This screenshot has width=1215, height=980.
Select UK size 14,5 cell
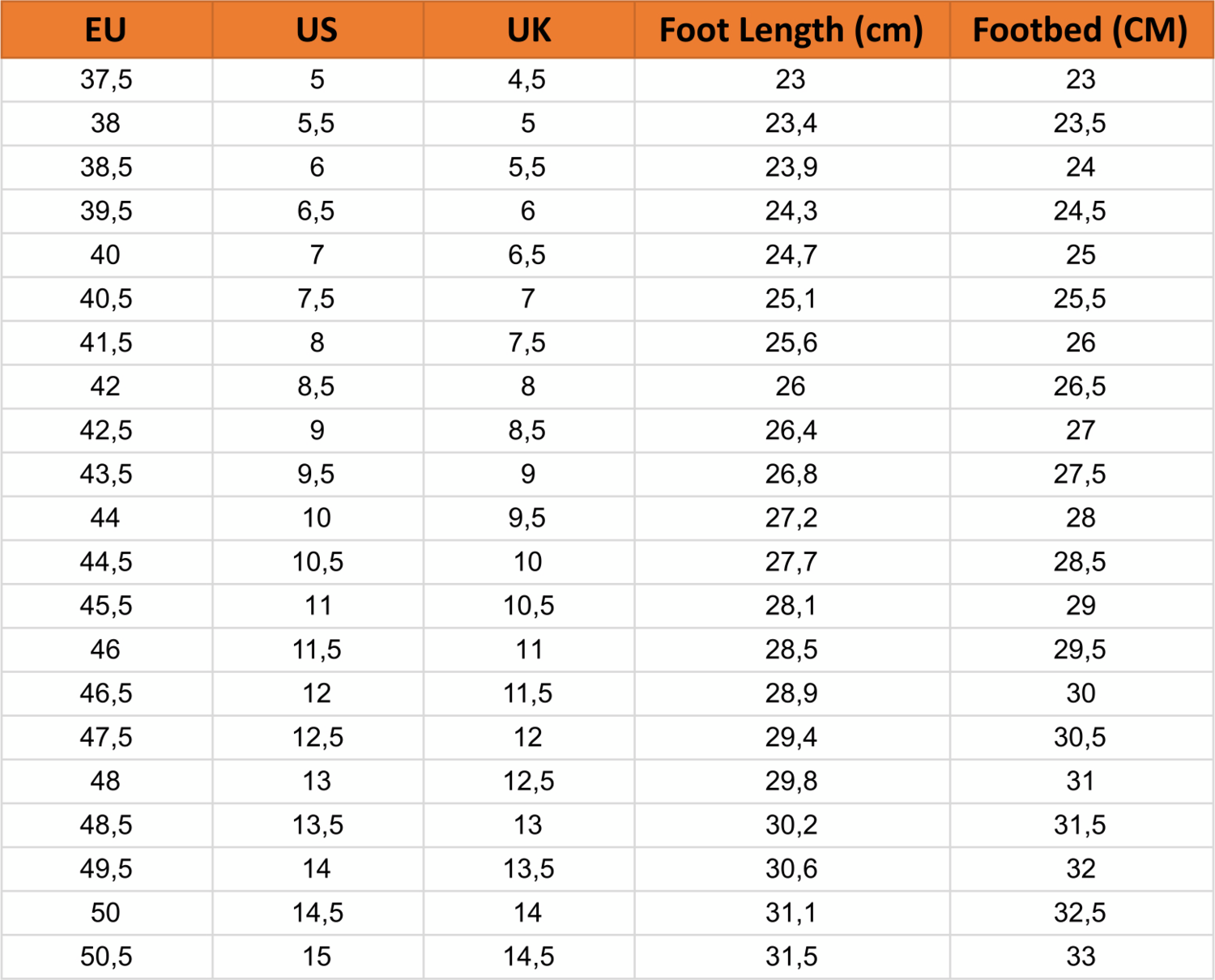click(x=528, y=957)
